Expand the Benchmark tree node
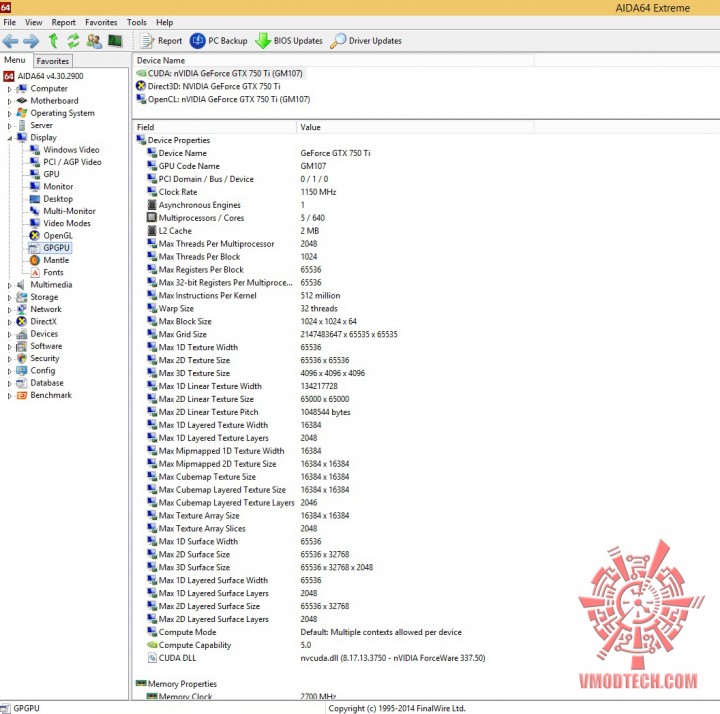The width and height of the screenshot is (720, 714). (9, 396)
